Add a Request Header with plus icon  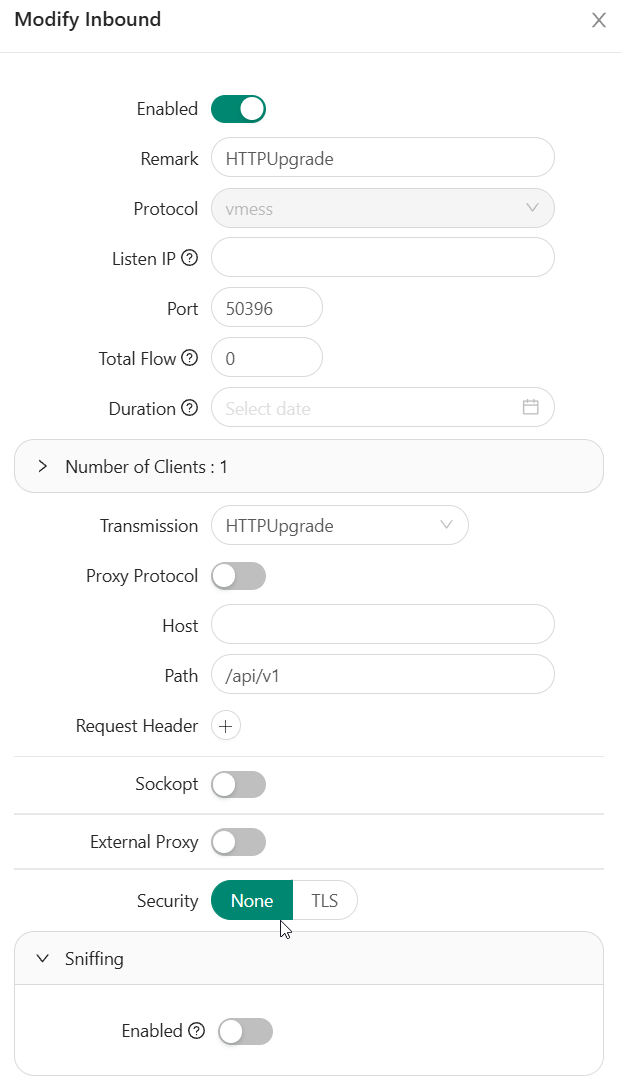point(226,726)
